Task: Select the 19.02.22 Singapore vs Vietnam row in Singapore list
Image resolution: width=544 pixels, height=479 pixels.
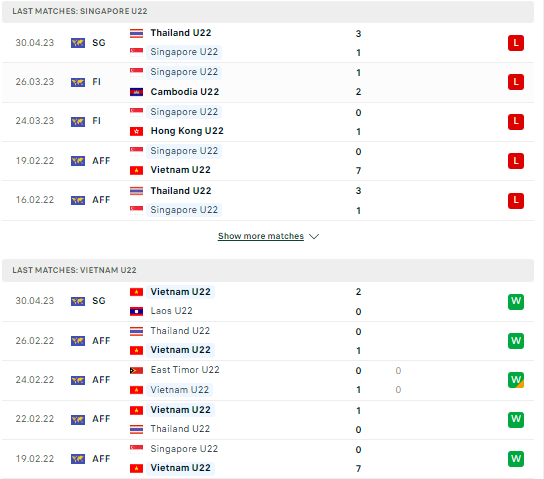Action: 268,161
